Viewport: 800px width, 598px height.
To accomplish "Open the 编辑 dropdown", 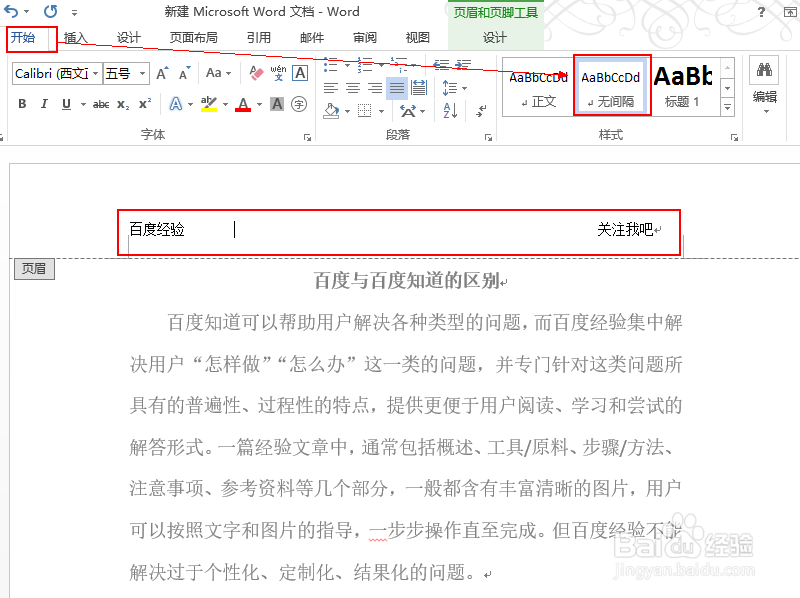I will (x=765, y=101).
